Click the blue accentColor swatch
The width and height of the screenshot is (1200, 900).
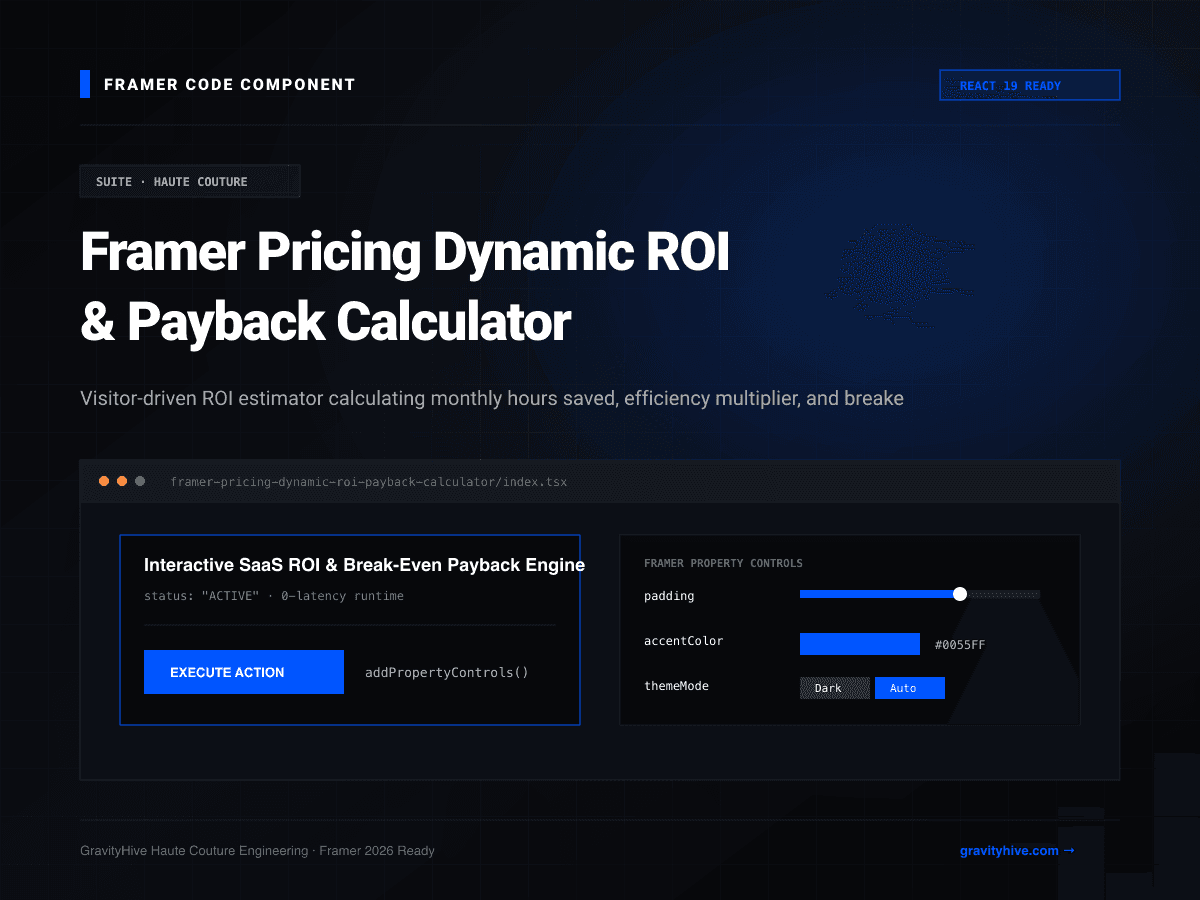point(860,644)
